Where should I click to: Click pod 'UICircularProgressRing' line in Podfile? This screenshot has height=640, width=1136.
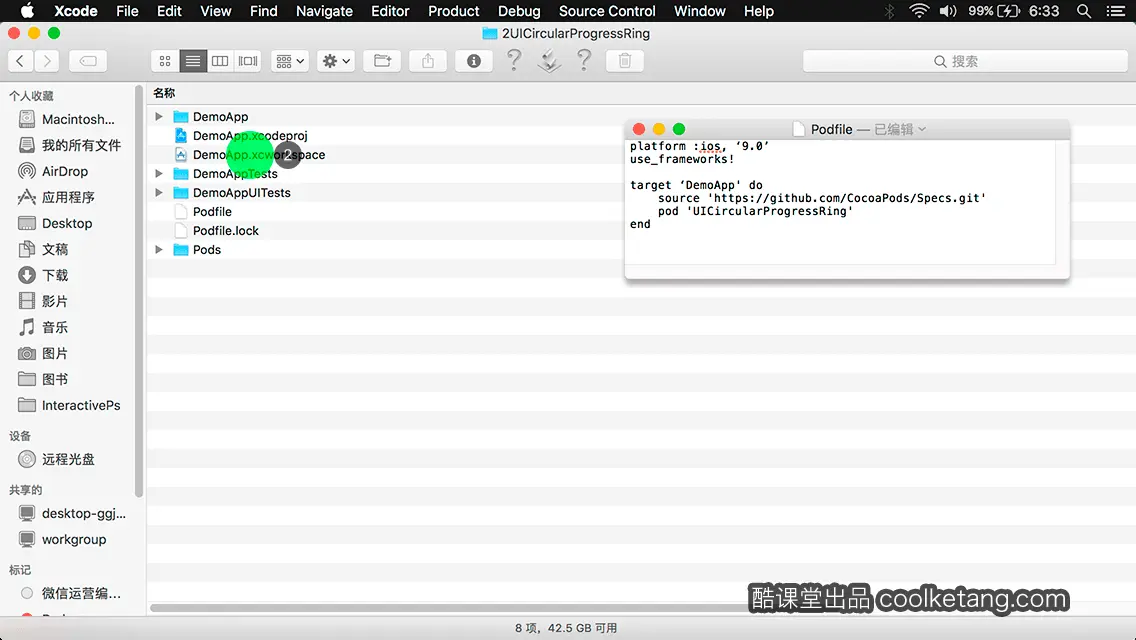pyautogui.click(x=755, y=211)
